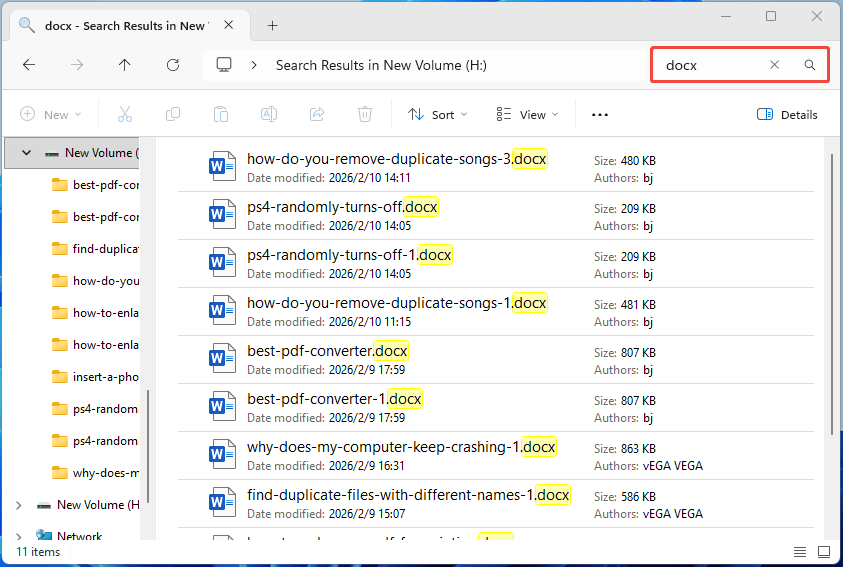
Task: Click the New Volume drive icon in sidebar
Action: (52, 153)
